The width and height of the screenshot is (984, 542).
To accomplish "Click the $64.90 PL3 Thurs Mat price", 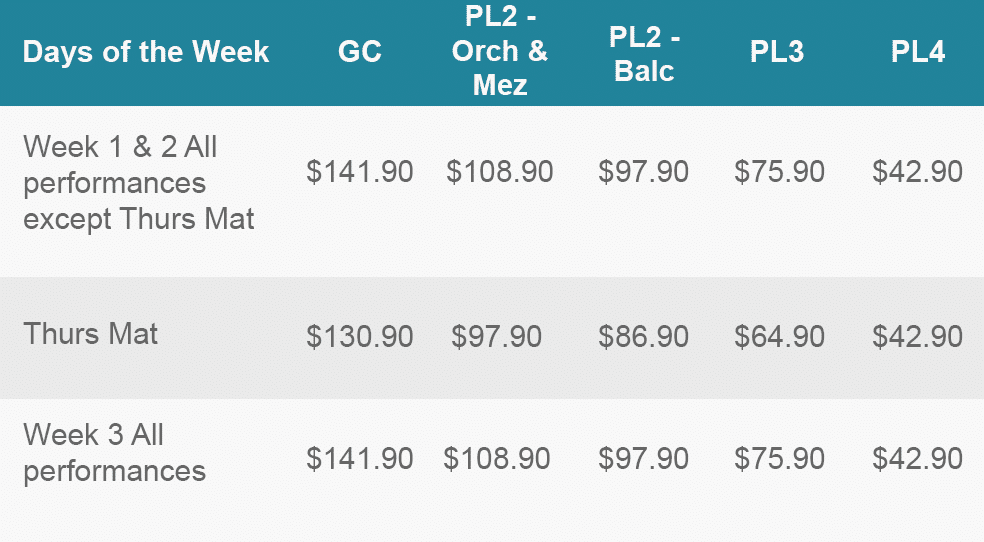I will [x=779, y=337].
